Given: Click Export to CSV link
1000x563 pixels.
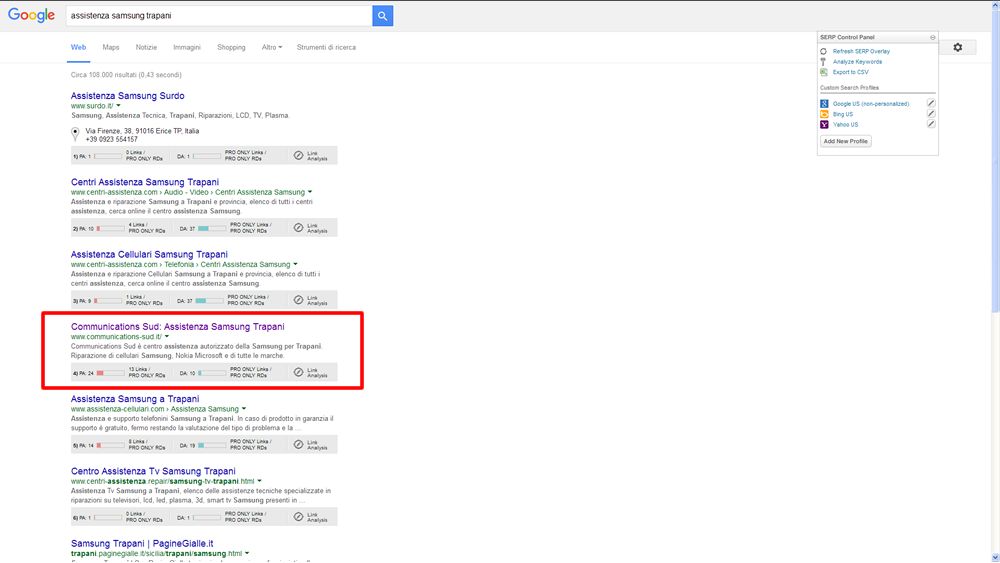Looking at the screenshot, I should (x=850, y=72).
